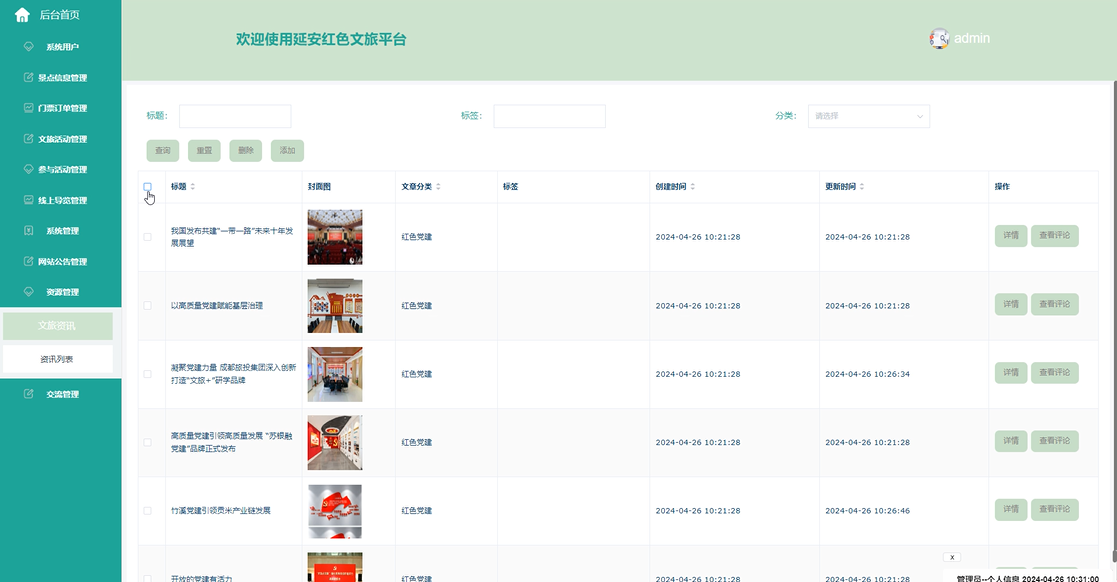Open 查看评论 for 竹溪党建引领贡米产业链发展 row
This screenshot has height=582, width=1117.
[x=1054, y=509]
